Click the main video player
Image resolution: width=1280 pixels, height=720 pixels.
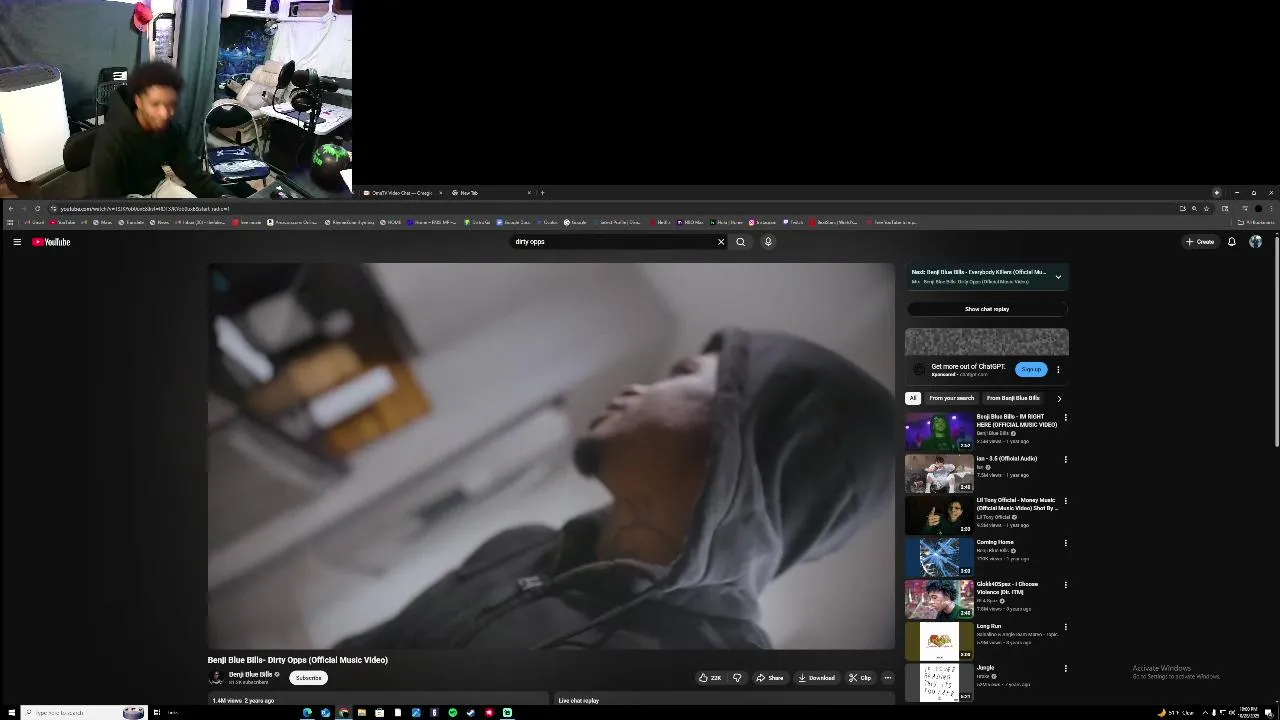[551, 456]
